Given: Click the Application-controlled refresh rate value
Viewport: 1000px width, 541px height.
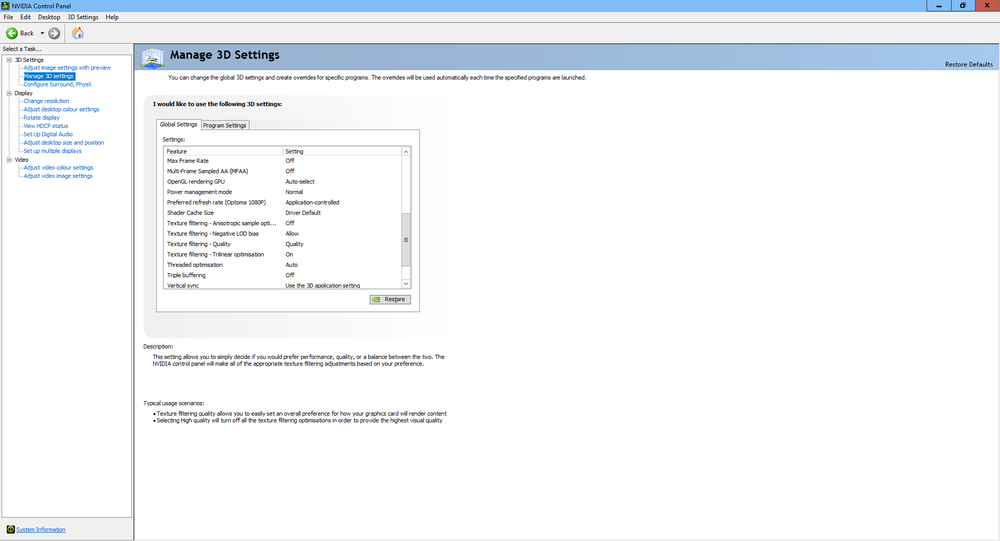Looking at the screenshot, I should (312, 202).
